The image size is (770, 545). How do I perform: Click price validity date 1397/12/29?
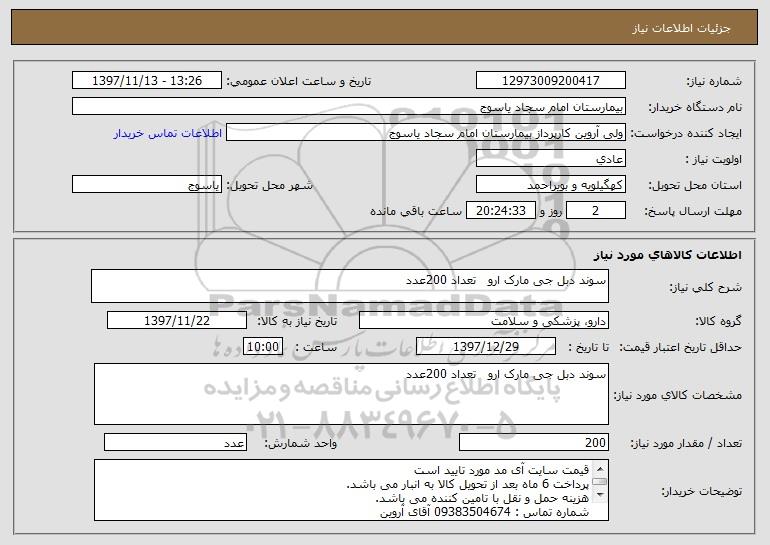[x=486, y=347]
